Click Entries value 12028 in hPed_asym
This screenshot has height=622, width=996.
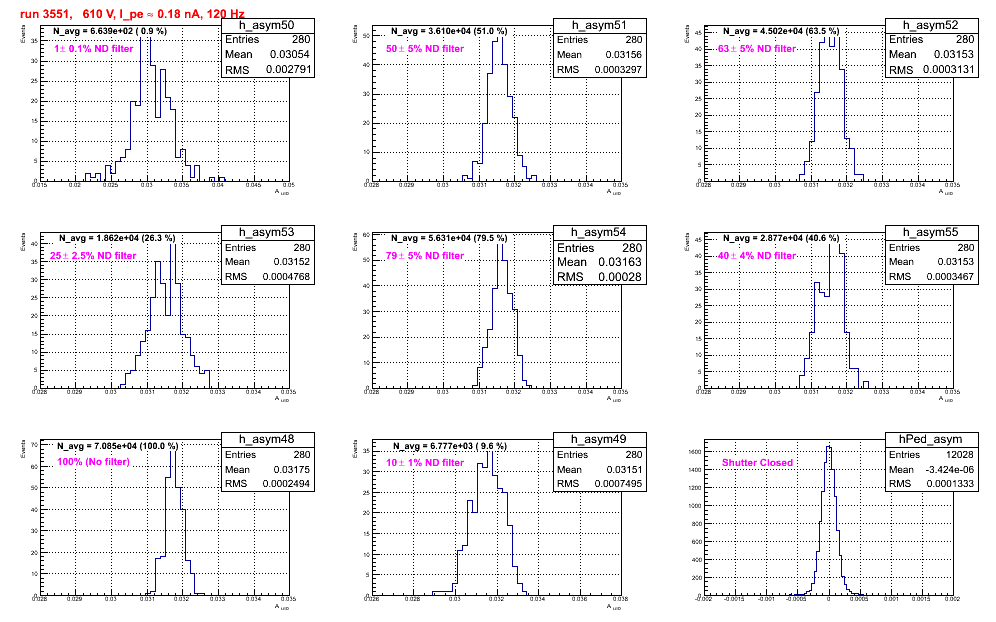(960, 455)
